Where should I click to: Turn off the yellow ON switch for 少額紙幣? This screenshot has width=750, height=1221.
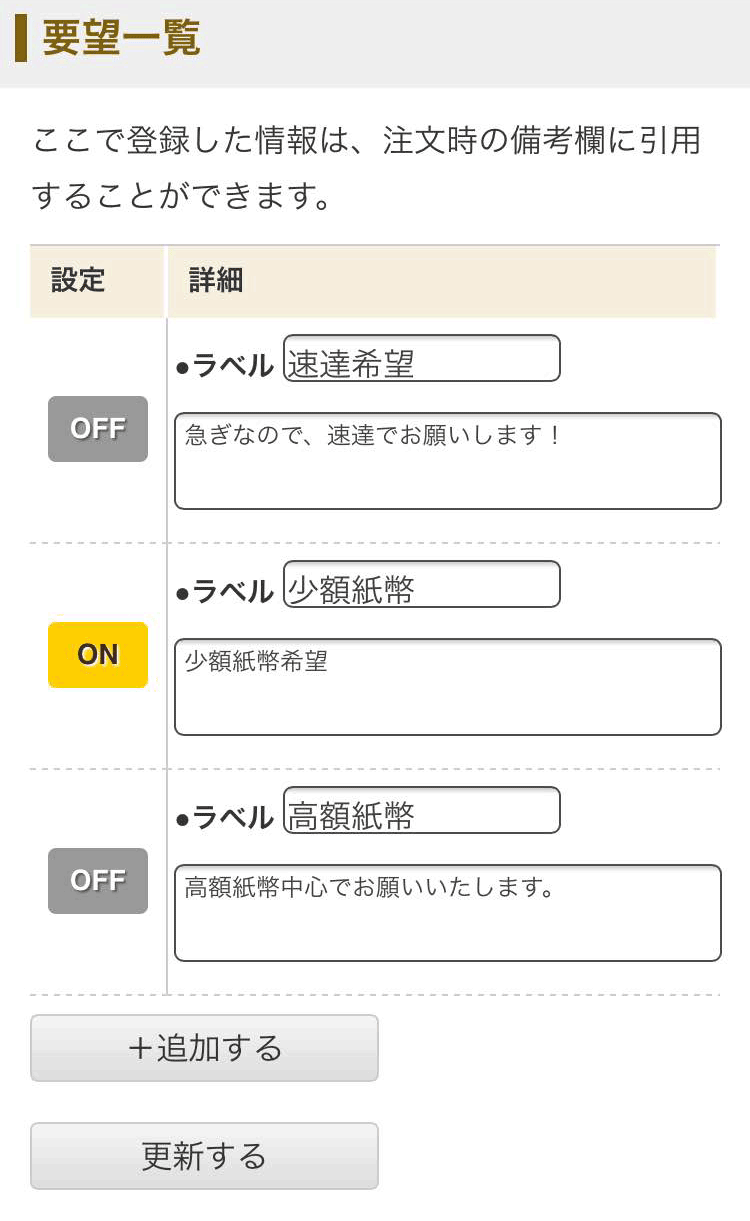(x=98, y=655)
